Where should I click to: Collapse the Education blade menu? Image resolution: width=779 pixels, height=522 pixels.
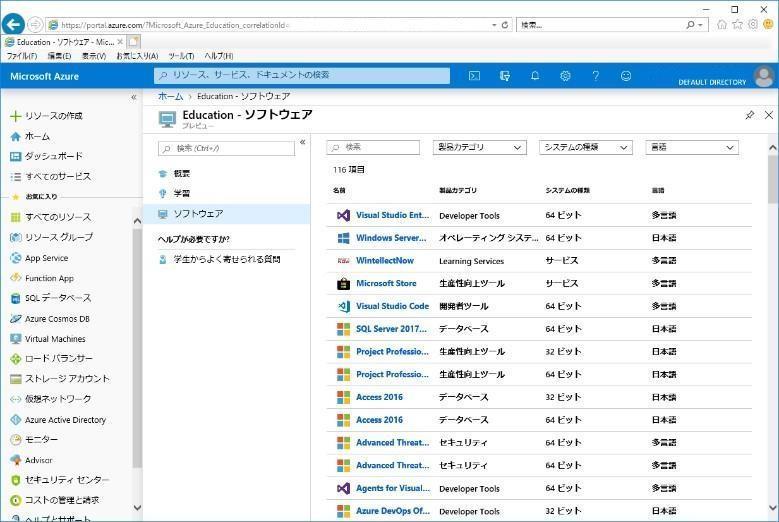303,142
